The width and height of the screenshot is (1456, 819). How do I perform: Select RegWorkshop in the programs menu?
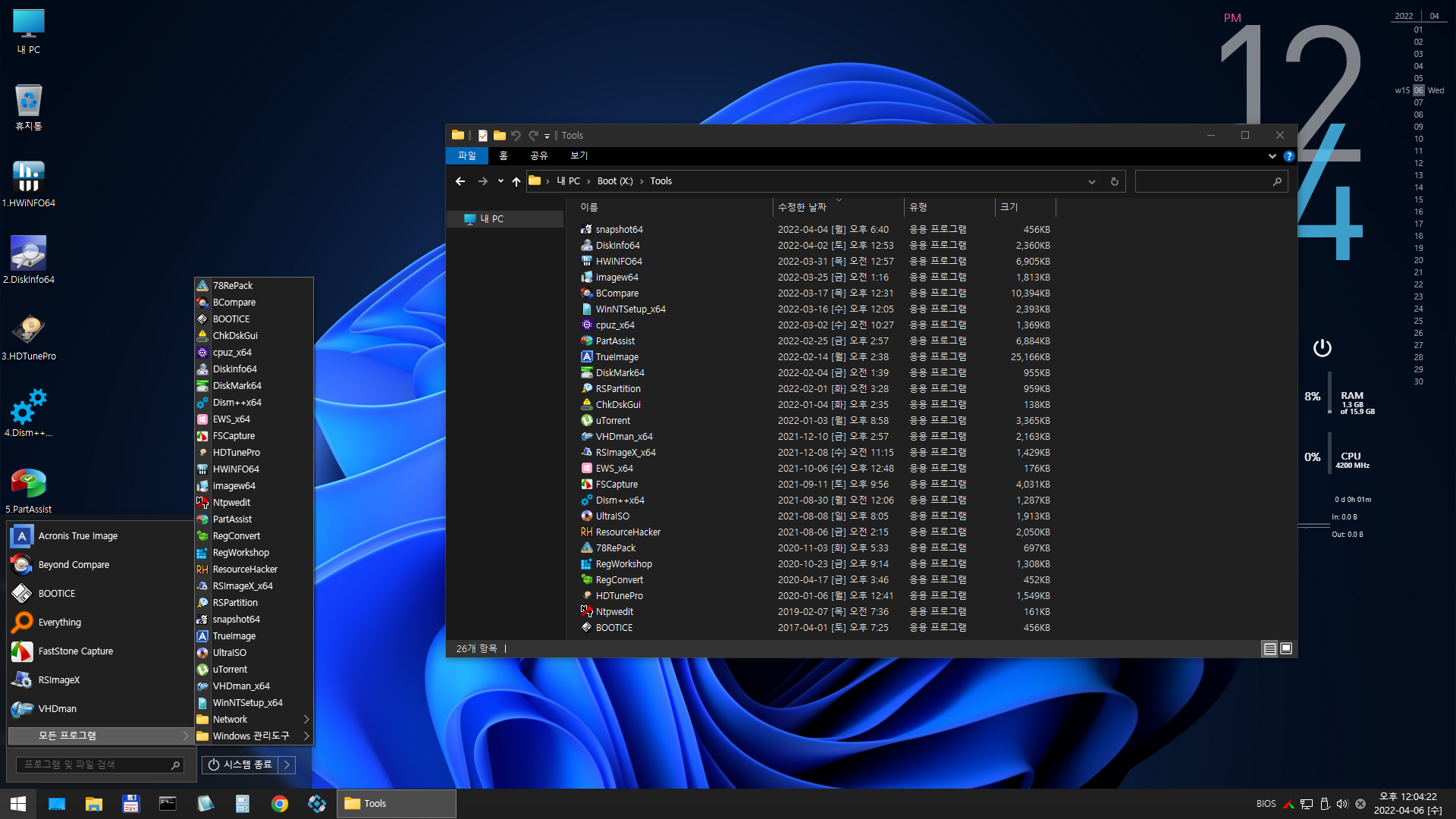254,553
